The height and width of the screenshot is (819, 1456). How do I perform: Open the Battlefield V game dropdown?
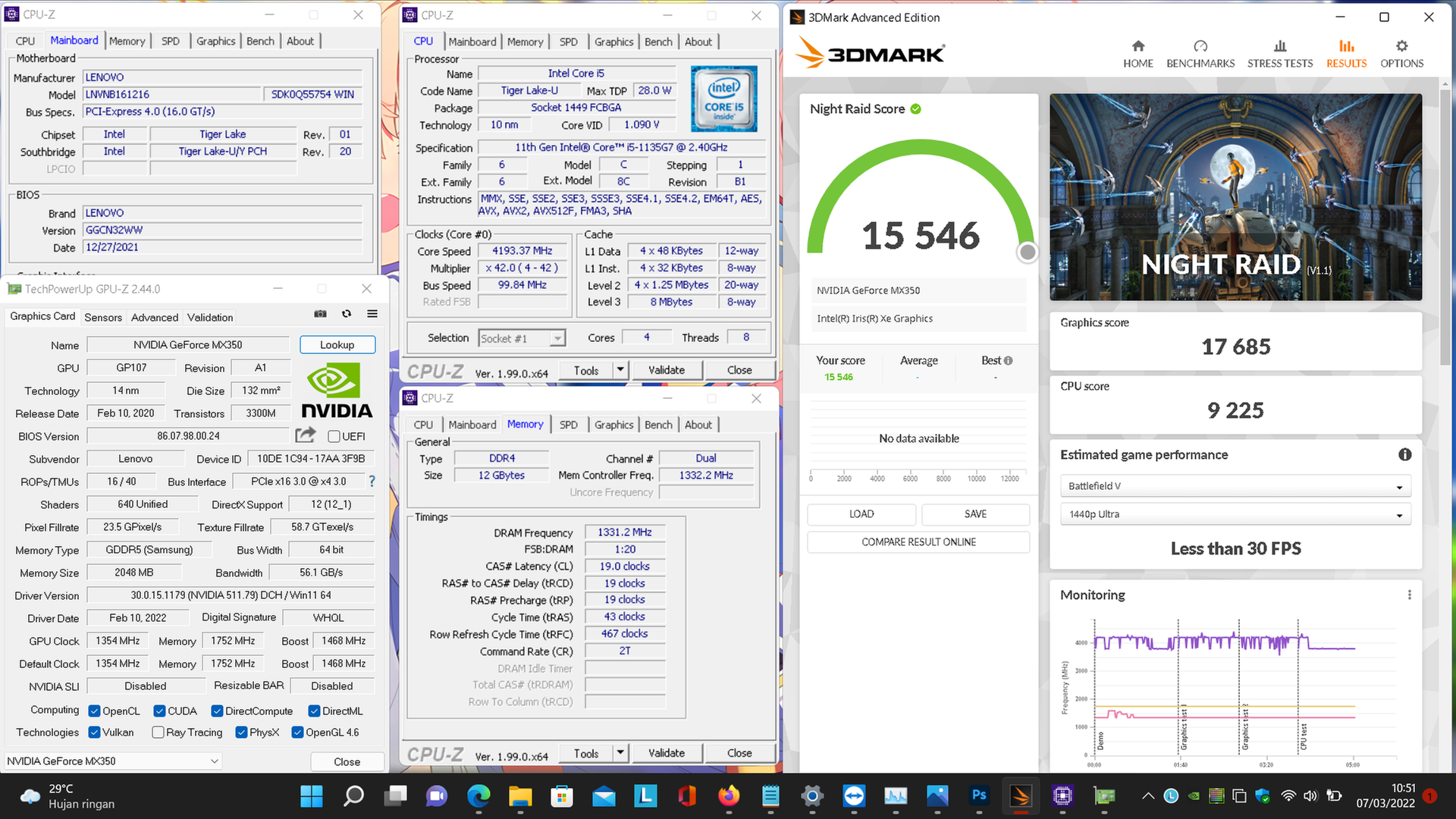point(1235,486)
